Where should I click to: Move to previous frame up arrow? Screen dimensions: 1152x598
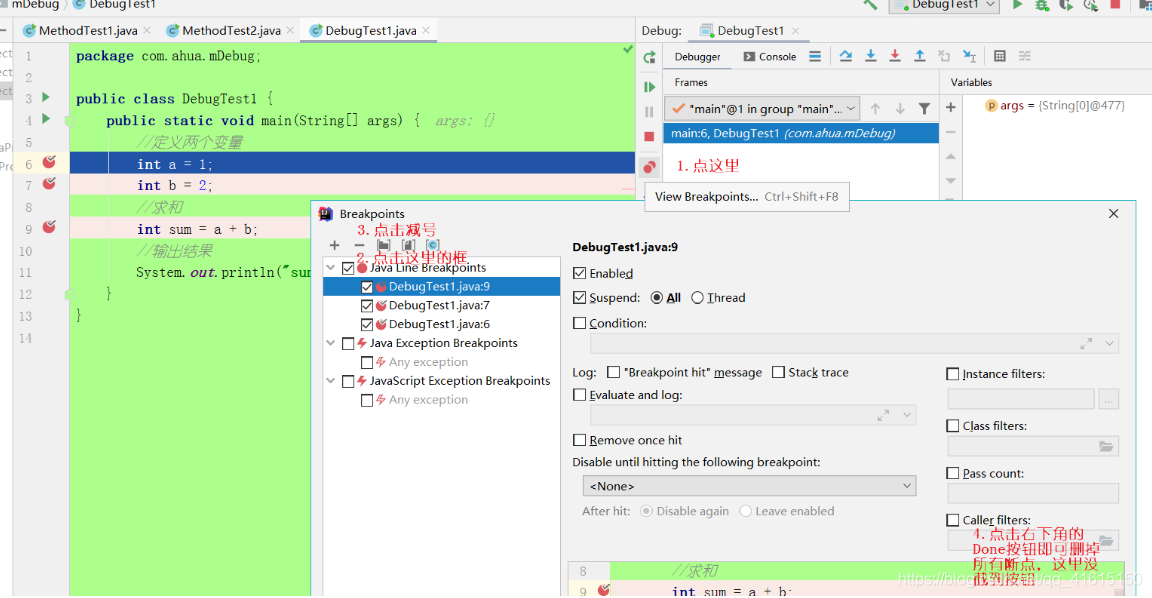tap(875, 109)
